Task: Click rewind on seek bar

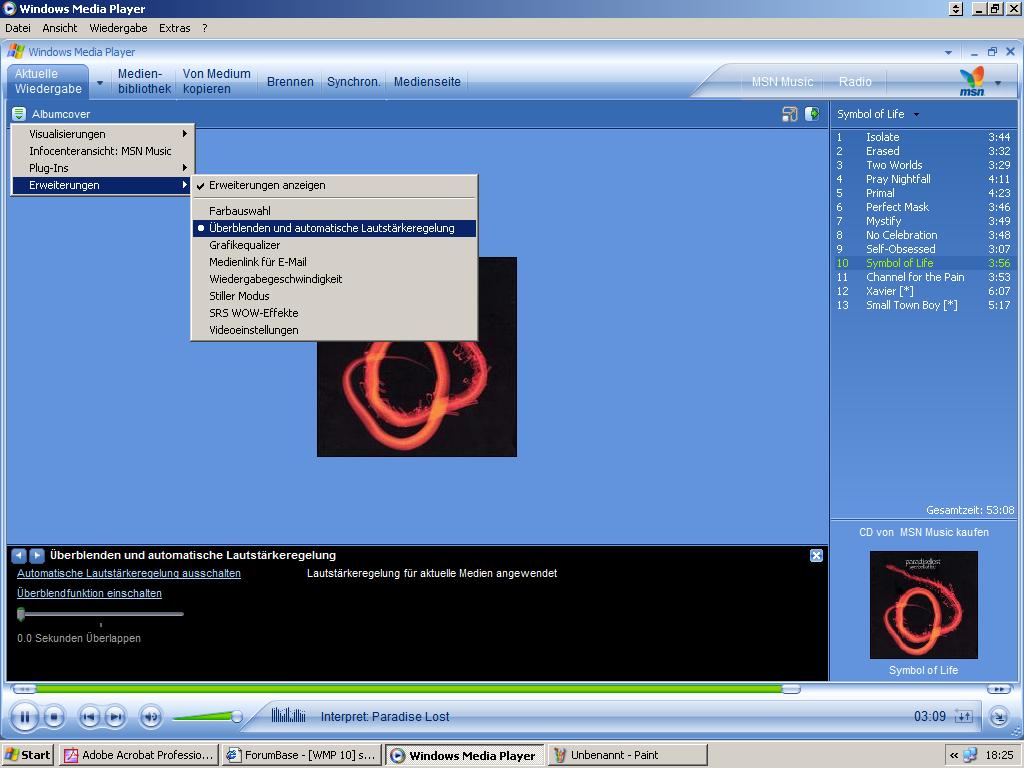Action: point(24,689)
